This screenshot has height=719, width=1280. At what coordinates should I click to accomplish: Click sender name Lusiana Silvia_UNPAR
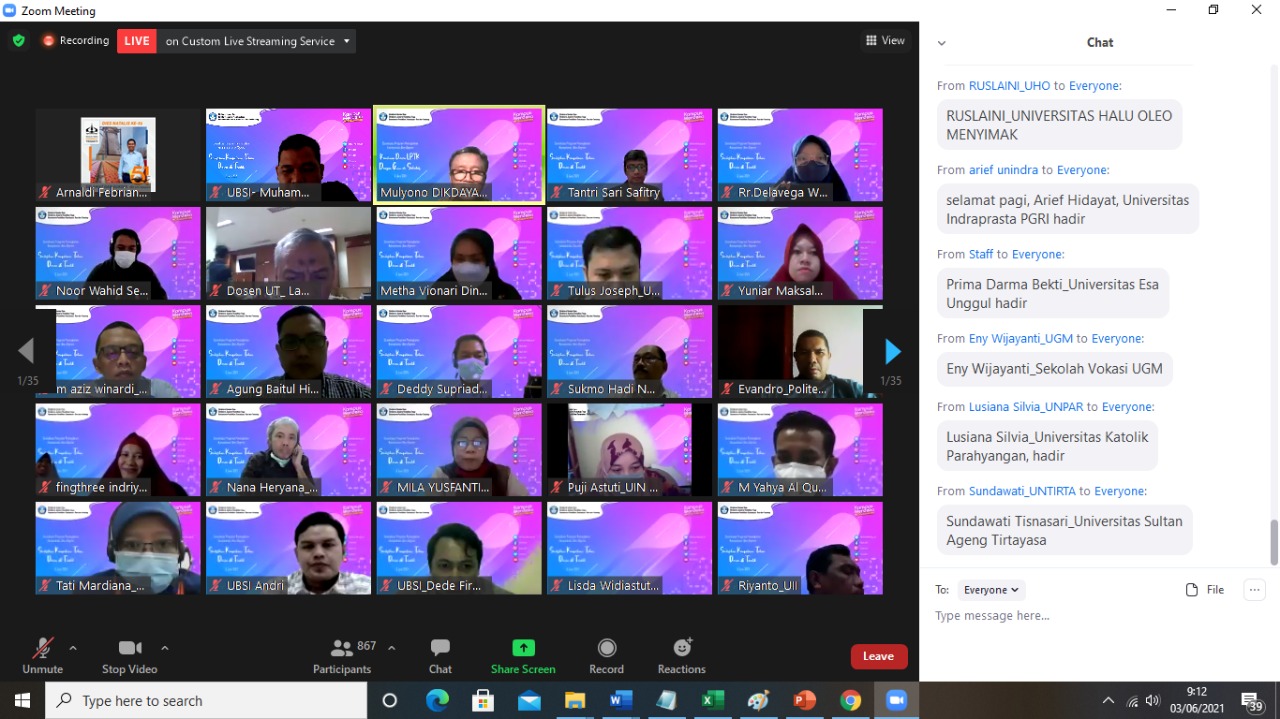[1026, 407]
